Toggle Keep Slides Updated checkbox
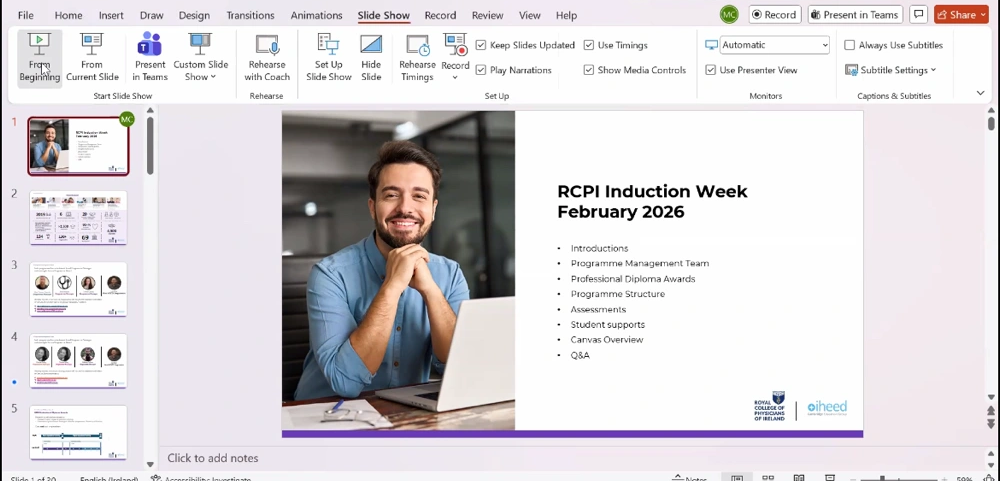 click(482, 45)
